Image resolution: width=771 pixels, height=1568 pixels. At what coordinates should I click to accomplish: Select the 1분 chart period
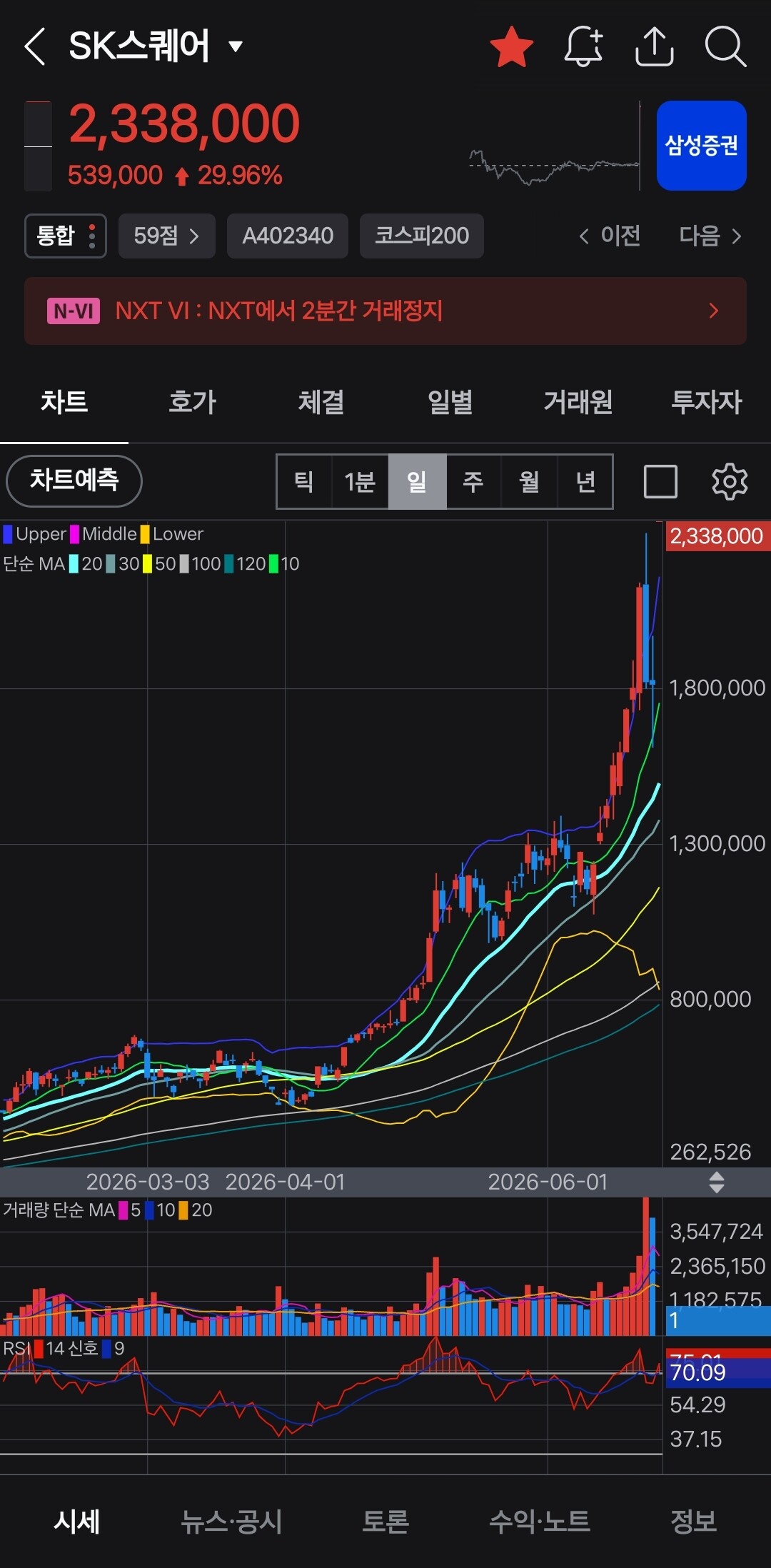pyautogui.click(x=360, y=481)
